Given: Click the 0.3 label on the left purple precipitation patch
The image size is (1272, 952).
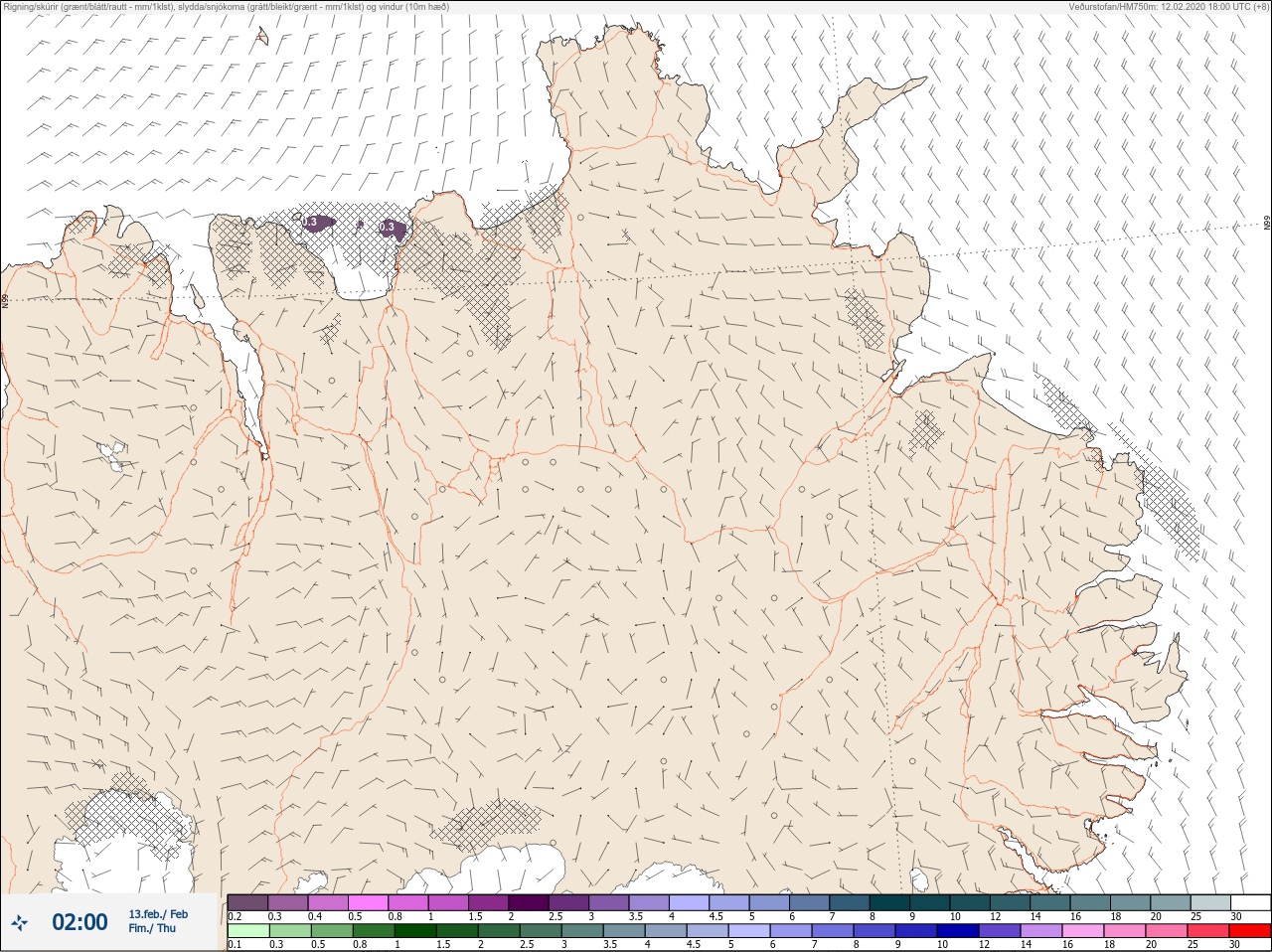Looking at the screenshot, I should click(309, 223).
